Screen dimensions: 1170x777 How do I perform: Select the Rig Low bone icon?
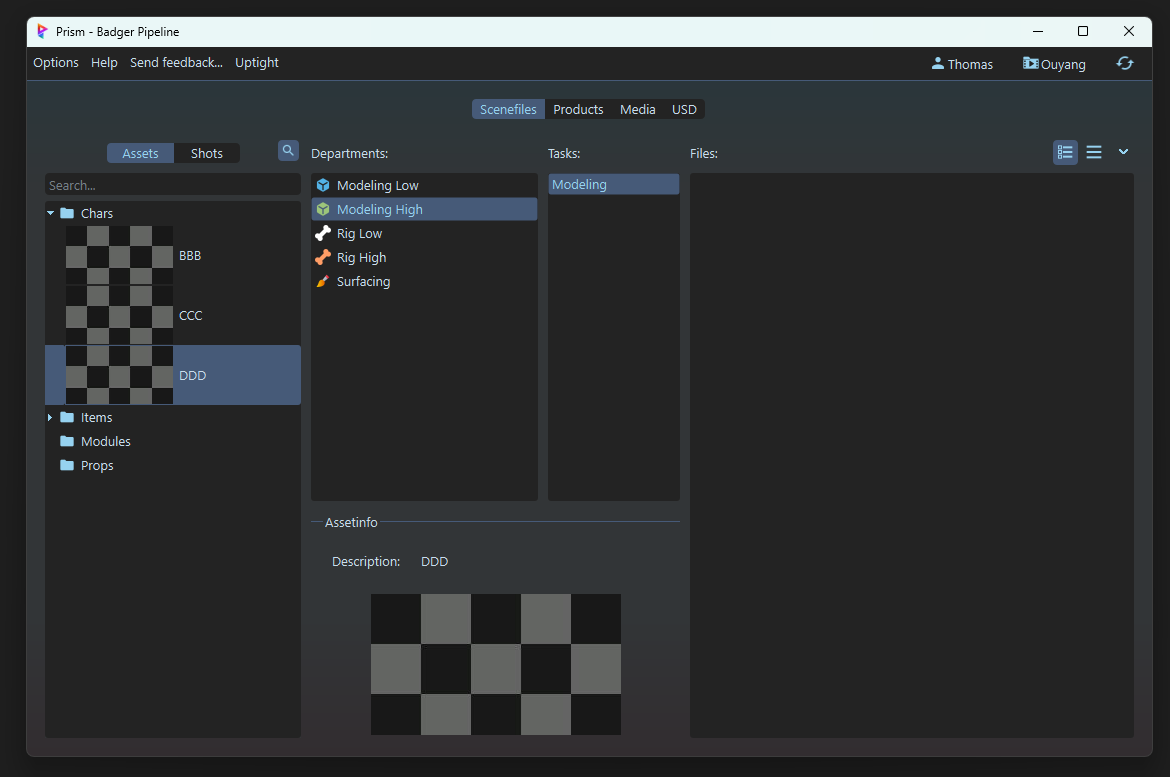pos(323,233)
